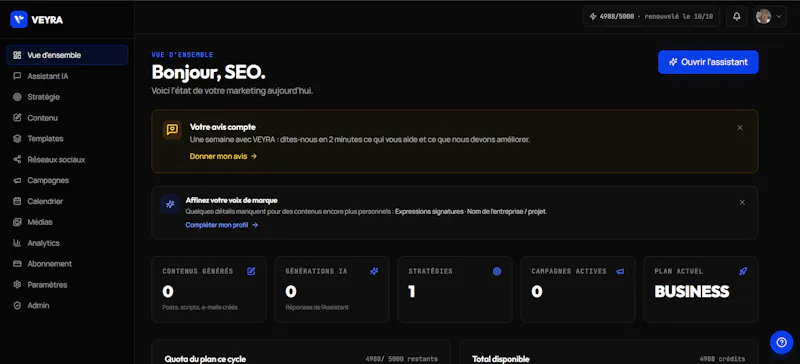
Task: Go to the Médias library
Action: click(x=67, y=222)
